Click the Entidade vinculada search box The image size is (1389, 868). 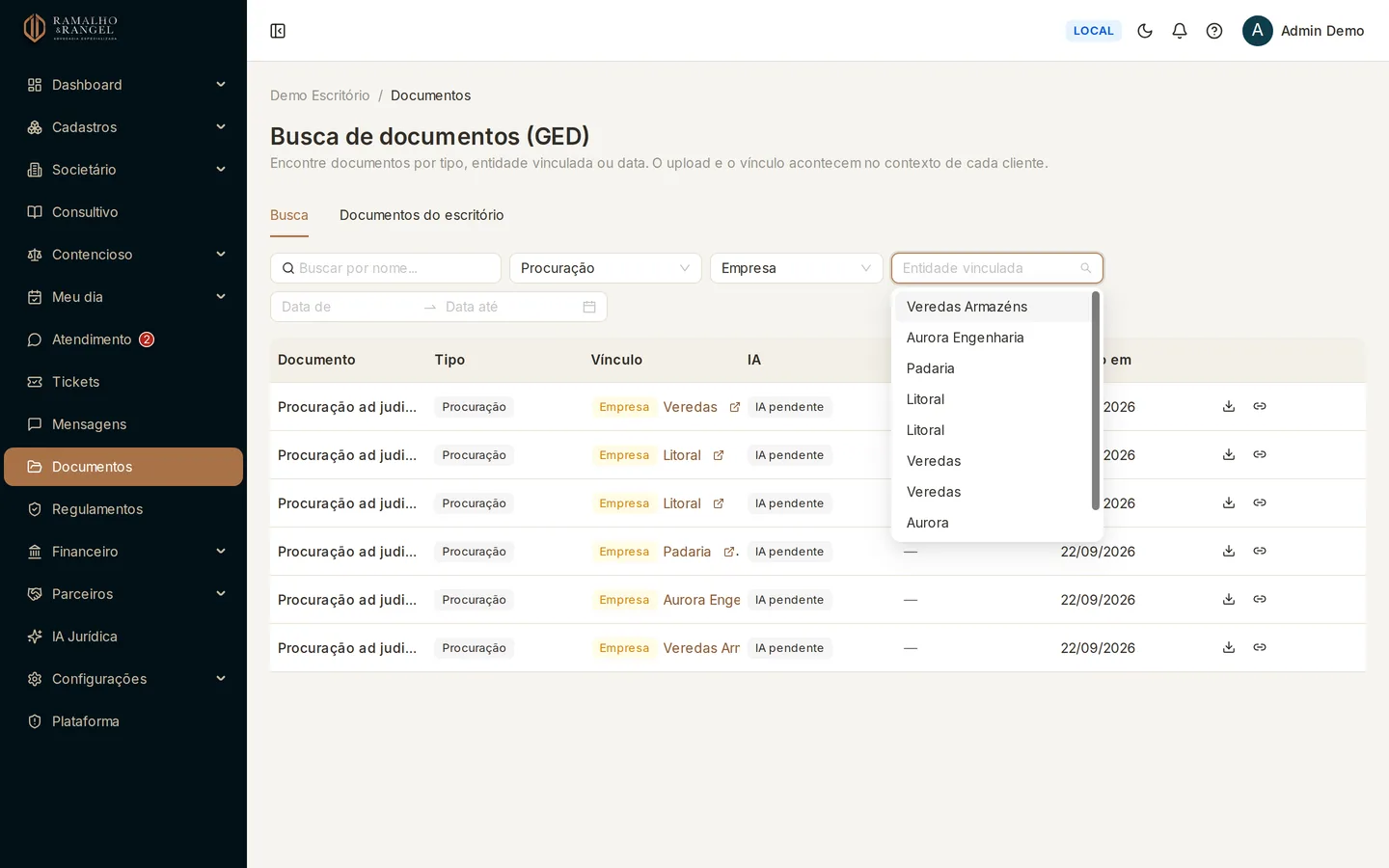[997, 268]
